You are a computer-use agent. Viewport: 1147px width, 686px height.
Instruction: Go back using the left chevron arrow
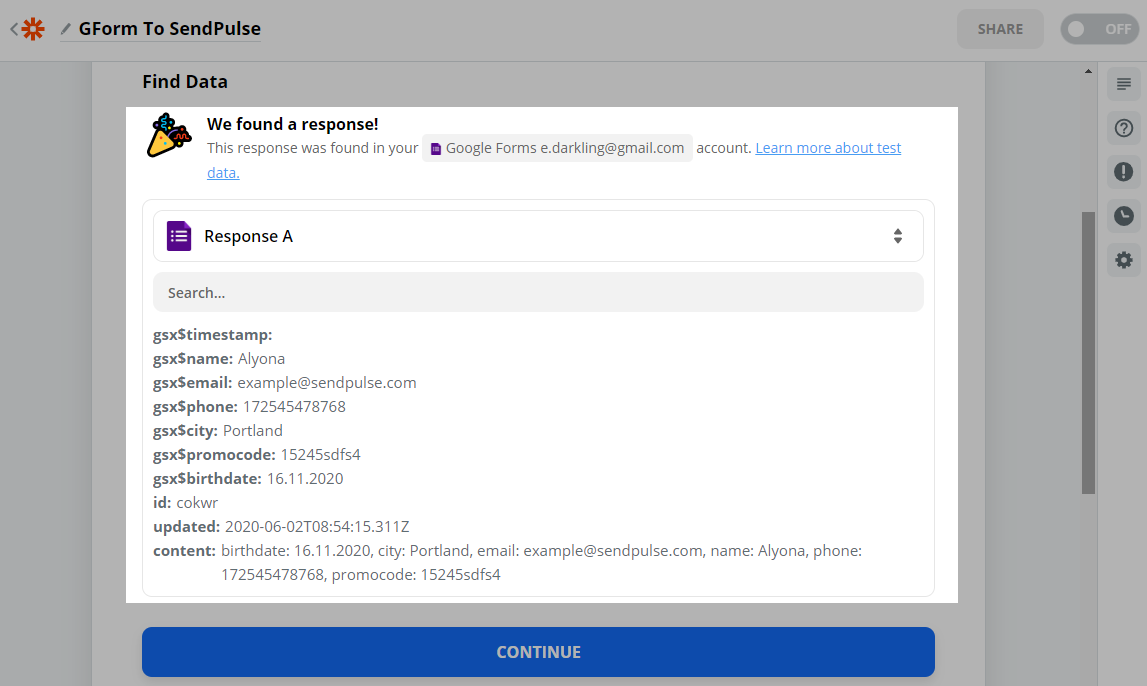pyautogui.click(x=14, y=29)
